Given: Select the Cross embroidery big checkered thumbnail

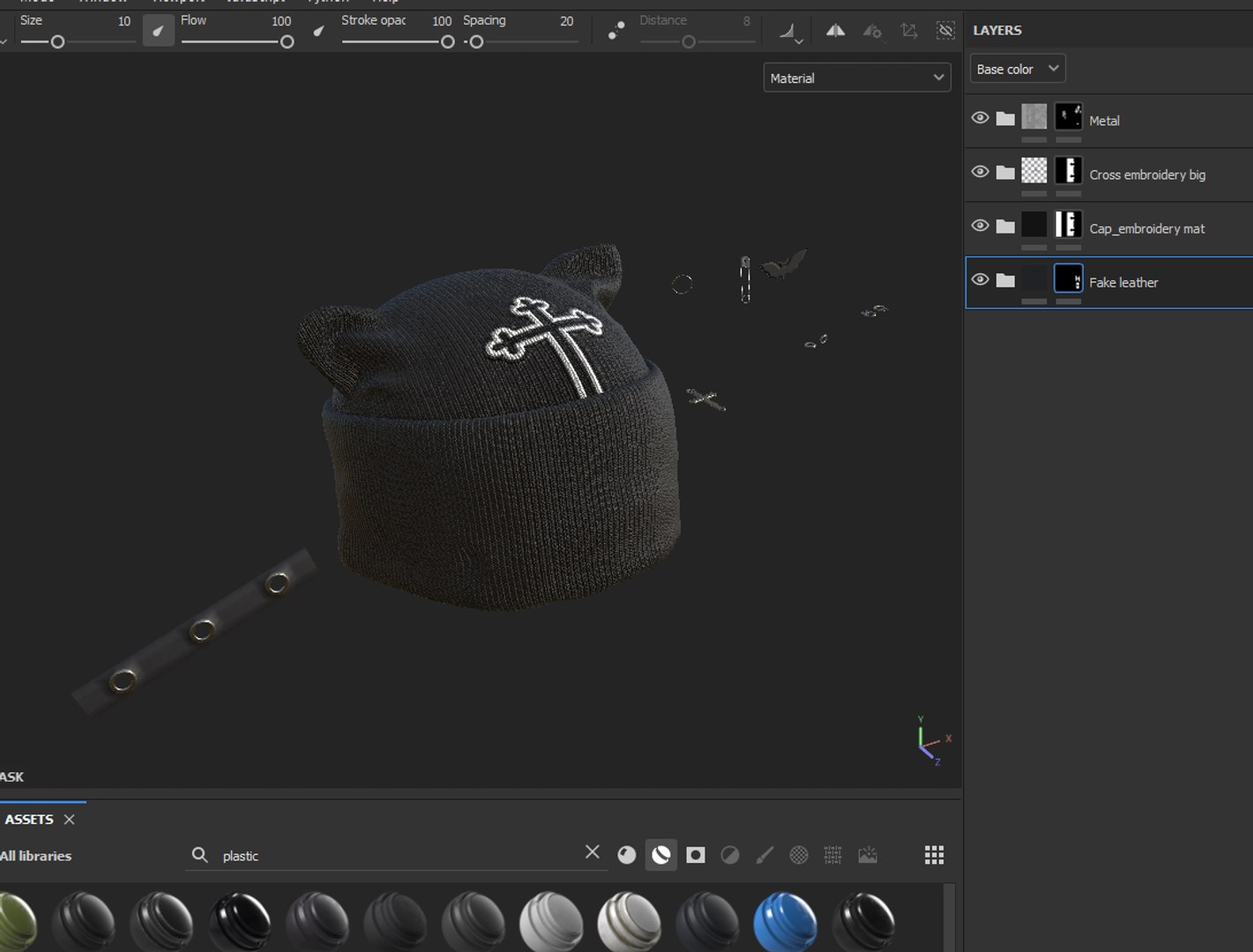Looking at the screenshot, I should 1034,170.
